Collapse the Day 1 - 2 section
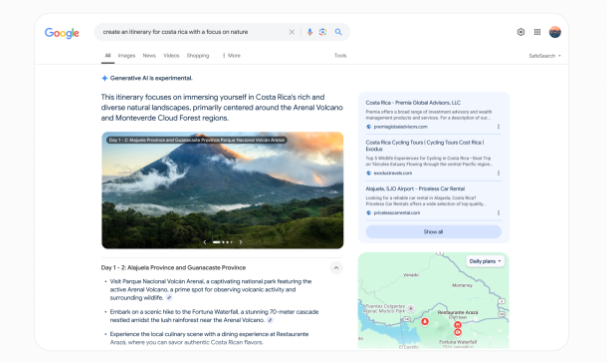Viewport: 607px width, 363px height. pos(336,268)
